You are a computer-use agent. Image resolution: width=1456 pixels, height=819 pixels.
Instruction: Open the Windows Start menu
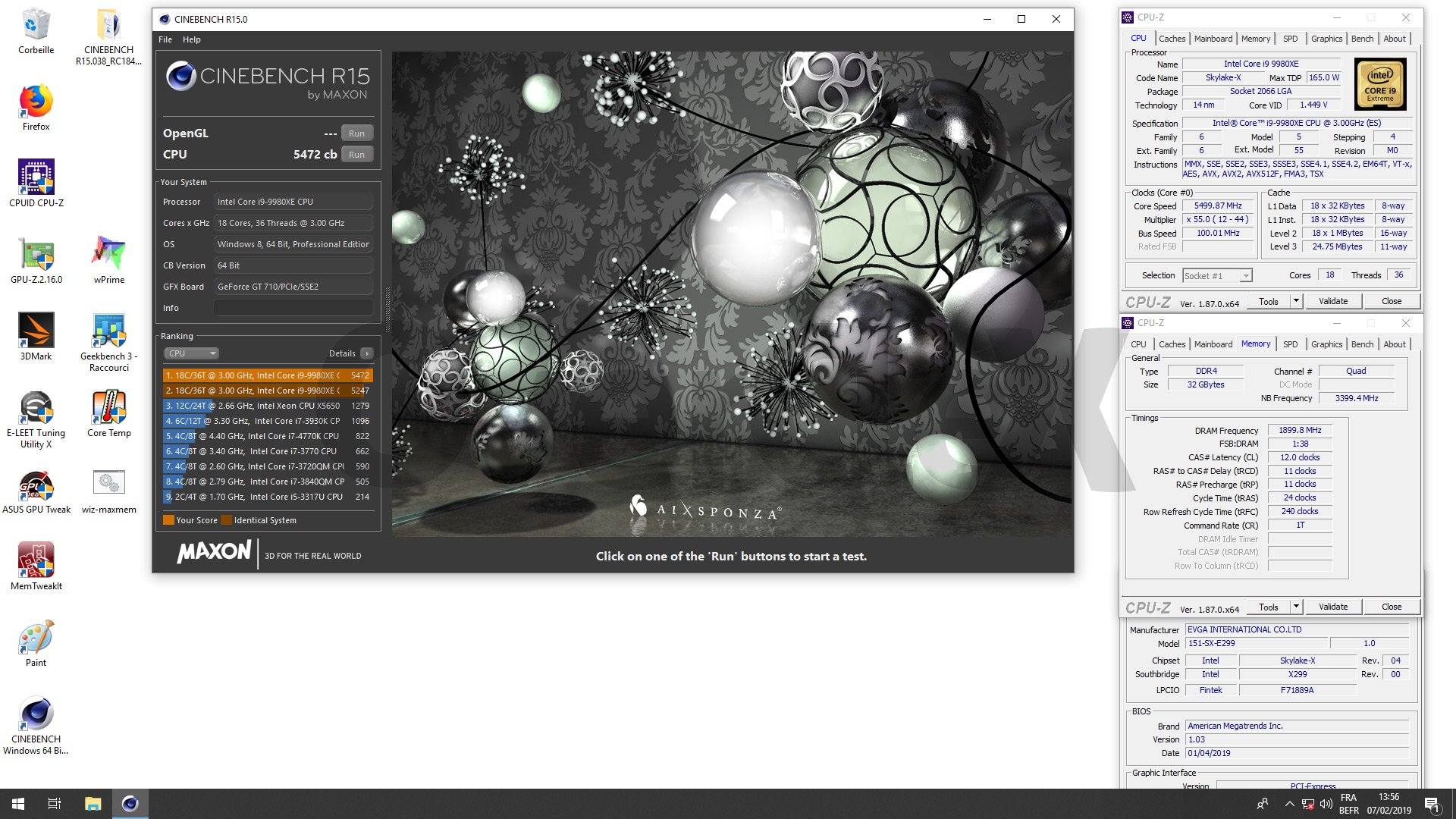(18, 804)
